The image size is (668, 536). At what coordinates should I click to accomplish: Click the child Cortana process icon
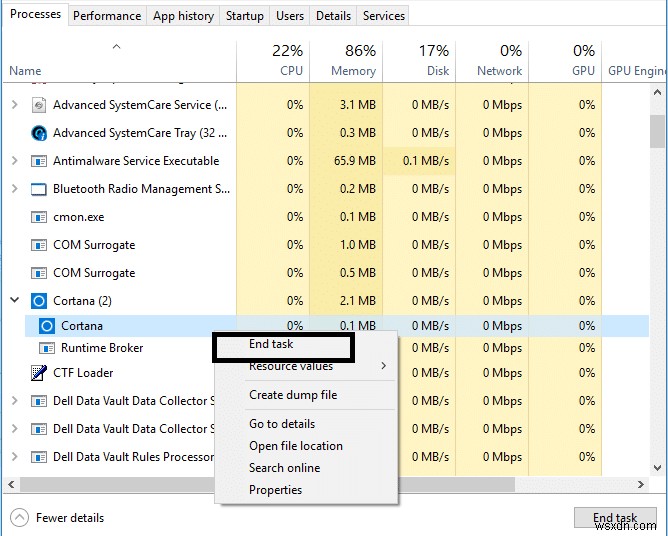pyautogui.click(x=47, y=326)
